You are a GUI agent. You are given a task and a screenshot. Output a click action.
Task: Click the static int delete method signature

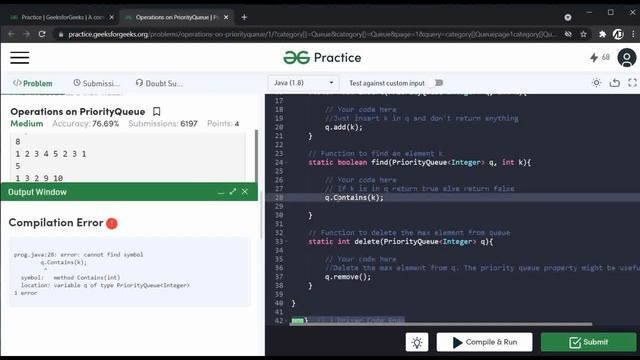[400, 242]
